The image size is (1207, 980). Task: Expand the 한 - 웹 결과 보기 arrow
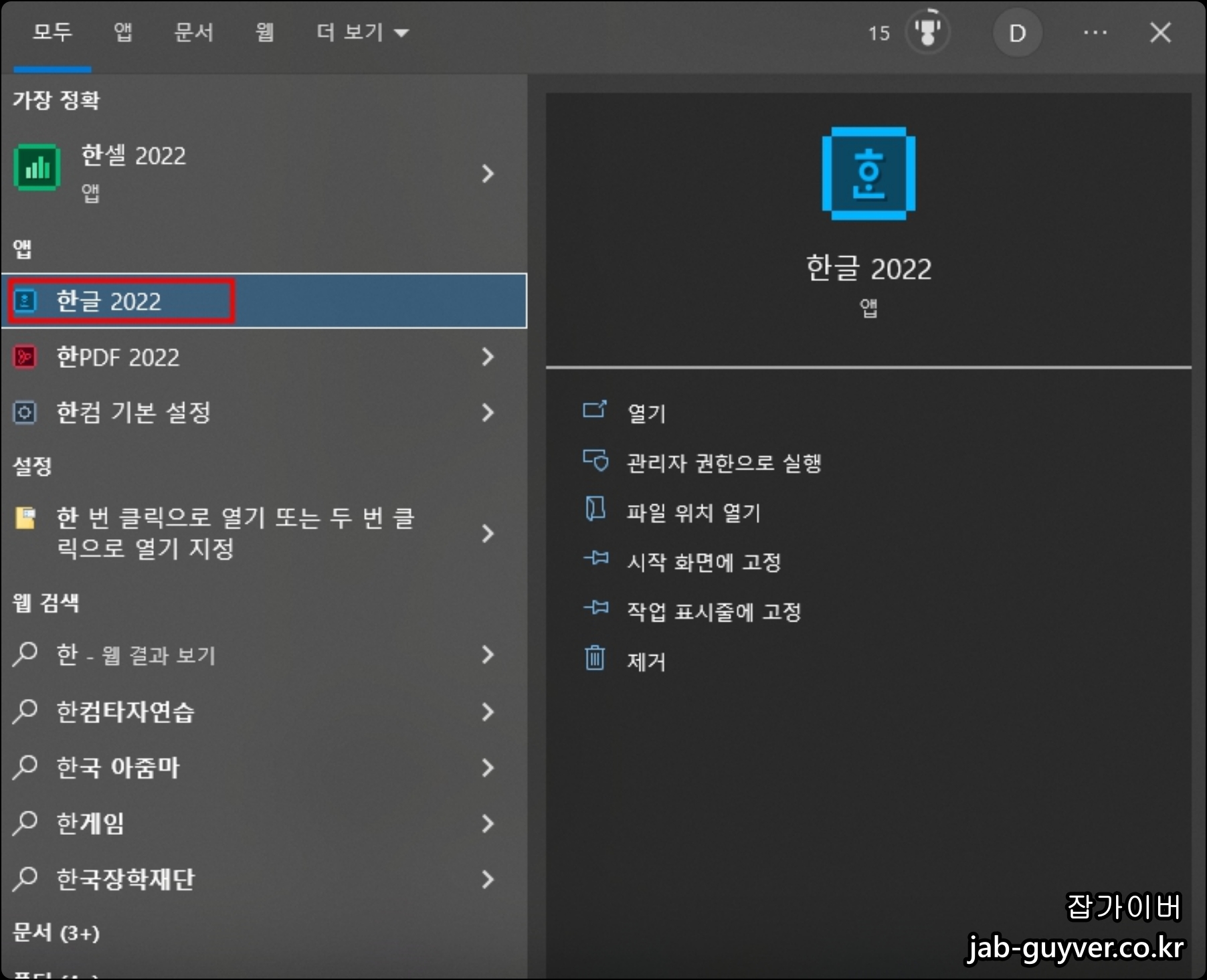tap(488, 654)
